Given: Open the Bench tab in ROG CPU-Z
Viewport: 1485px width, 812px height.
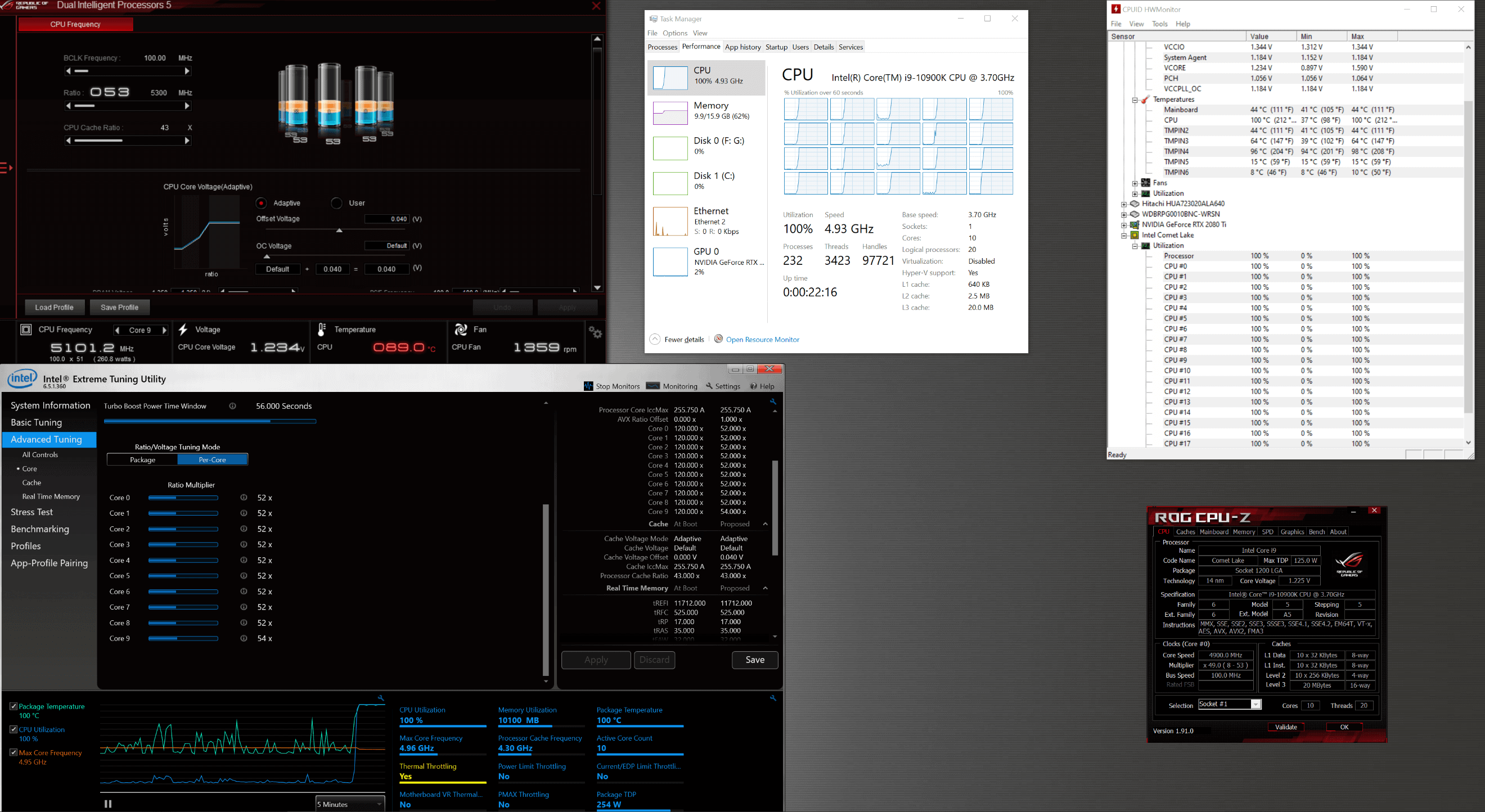Looking at the screenshot, I should (x=1317, y=532).
